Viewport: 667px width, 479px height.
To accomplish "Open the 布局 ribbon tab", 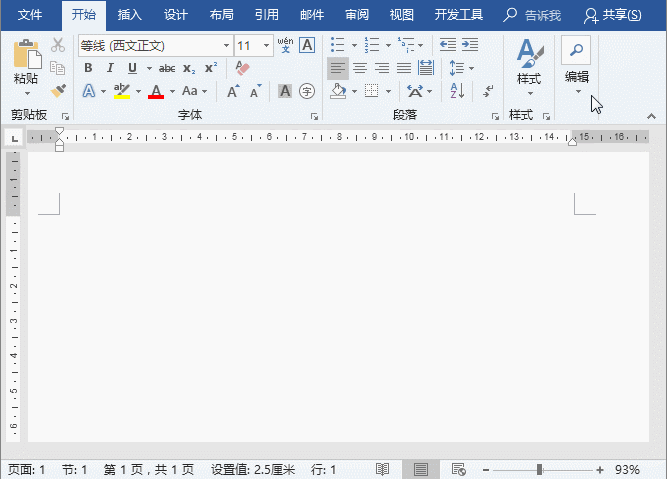I will tap(222, 15).
